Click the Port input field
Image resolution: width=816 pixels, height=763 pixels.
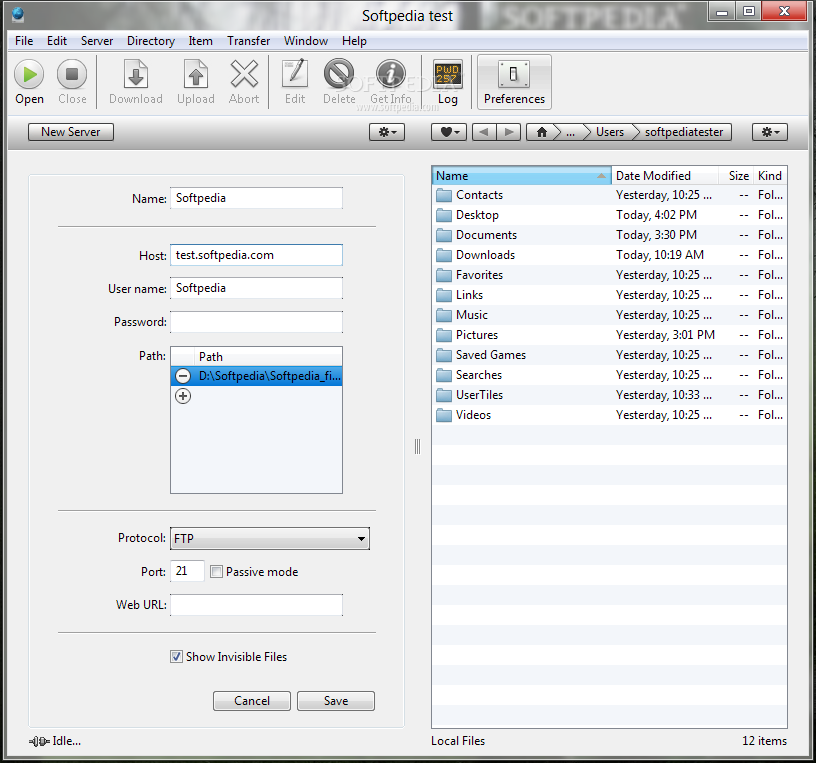tap(187, 571)
